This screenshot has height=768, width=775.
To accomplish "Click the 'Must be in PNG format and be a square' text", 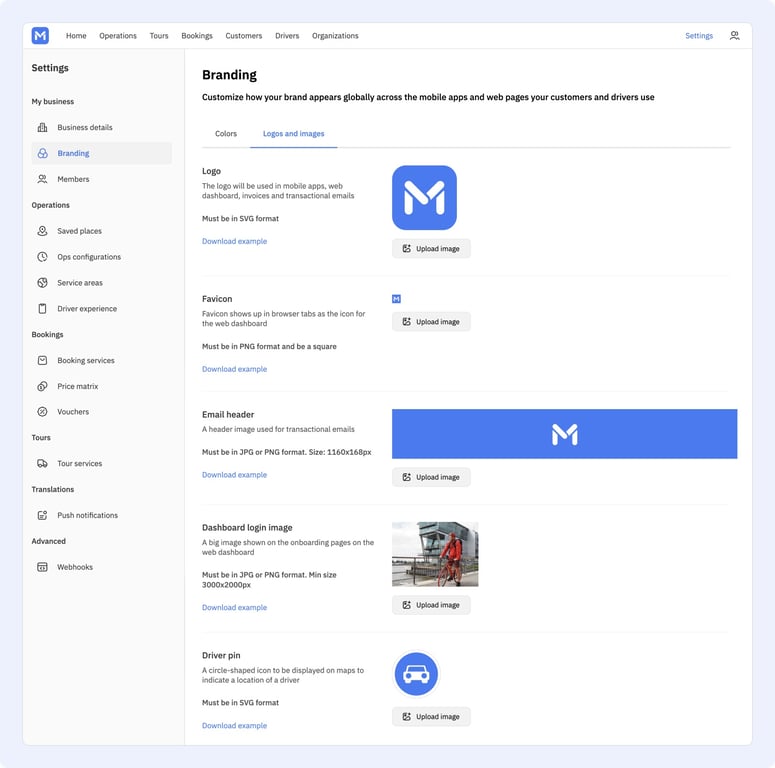I will pos(269,346).
